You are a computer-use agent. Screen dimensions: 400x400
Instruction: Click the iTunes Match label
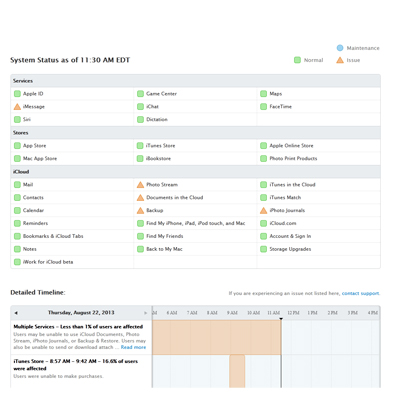285,197
